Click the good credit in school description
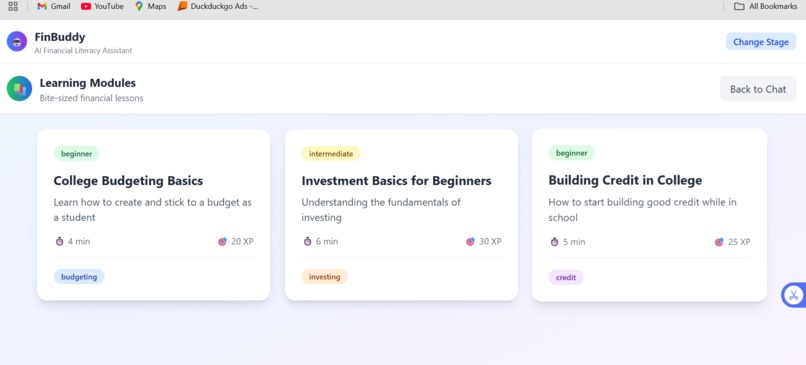806x365 pixels. tap(643, 210)
